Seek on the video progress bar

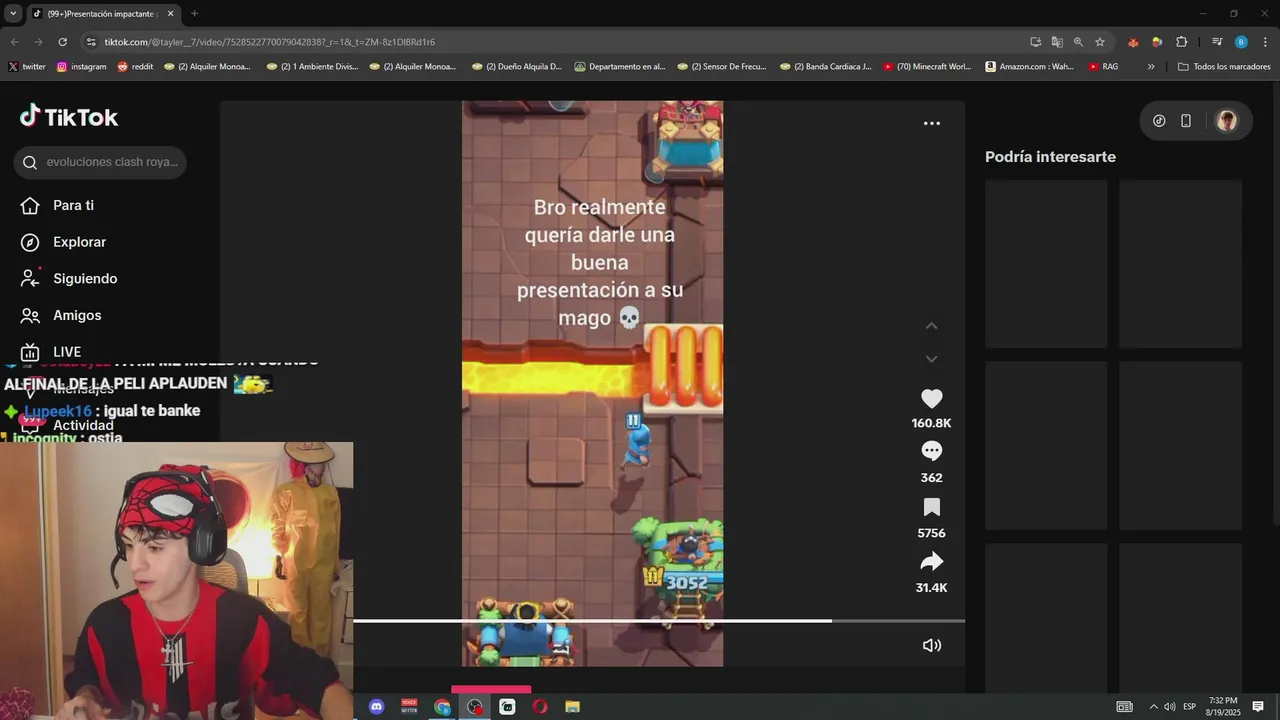point(659,621)
